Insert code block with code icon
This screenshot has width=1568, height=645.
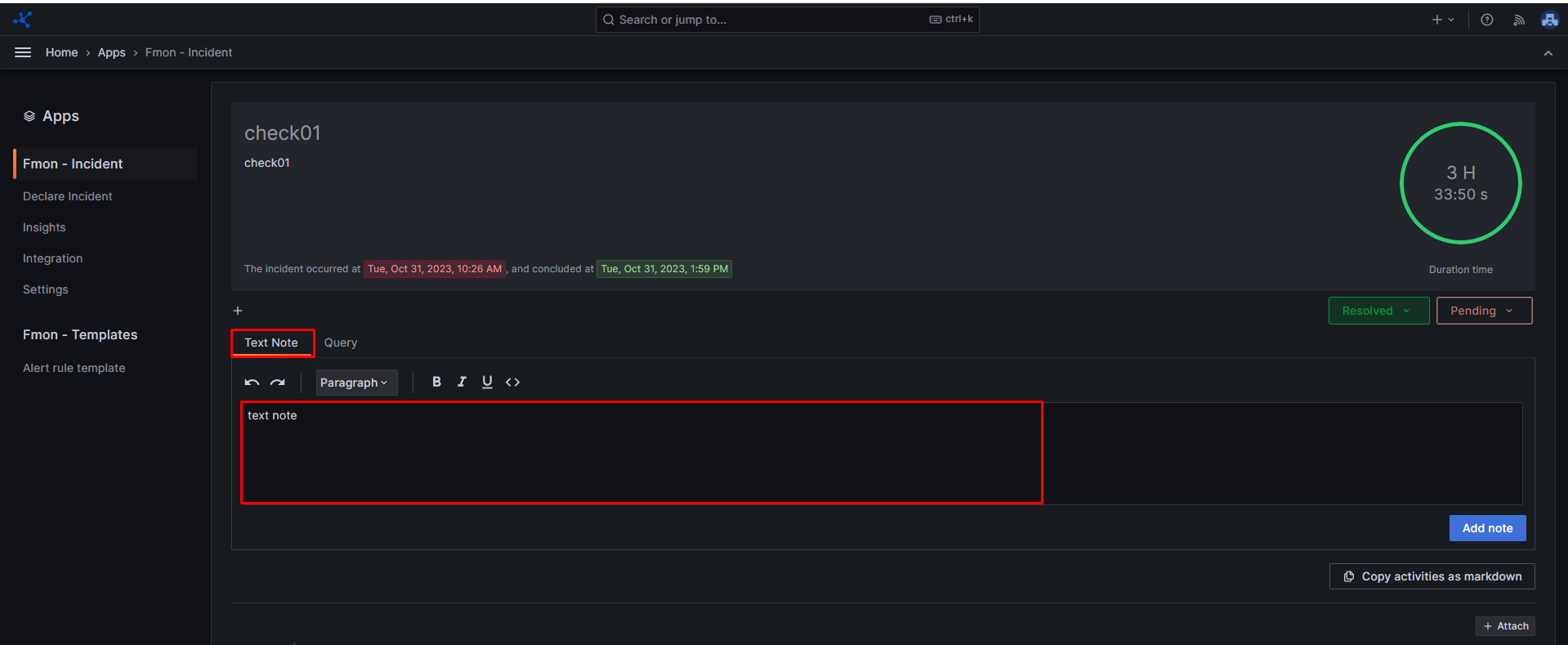click(x=512, y=382)
